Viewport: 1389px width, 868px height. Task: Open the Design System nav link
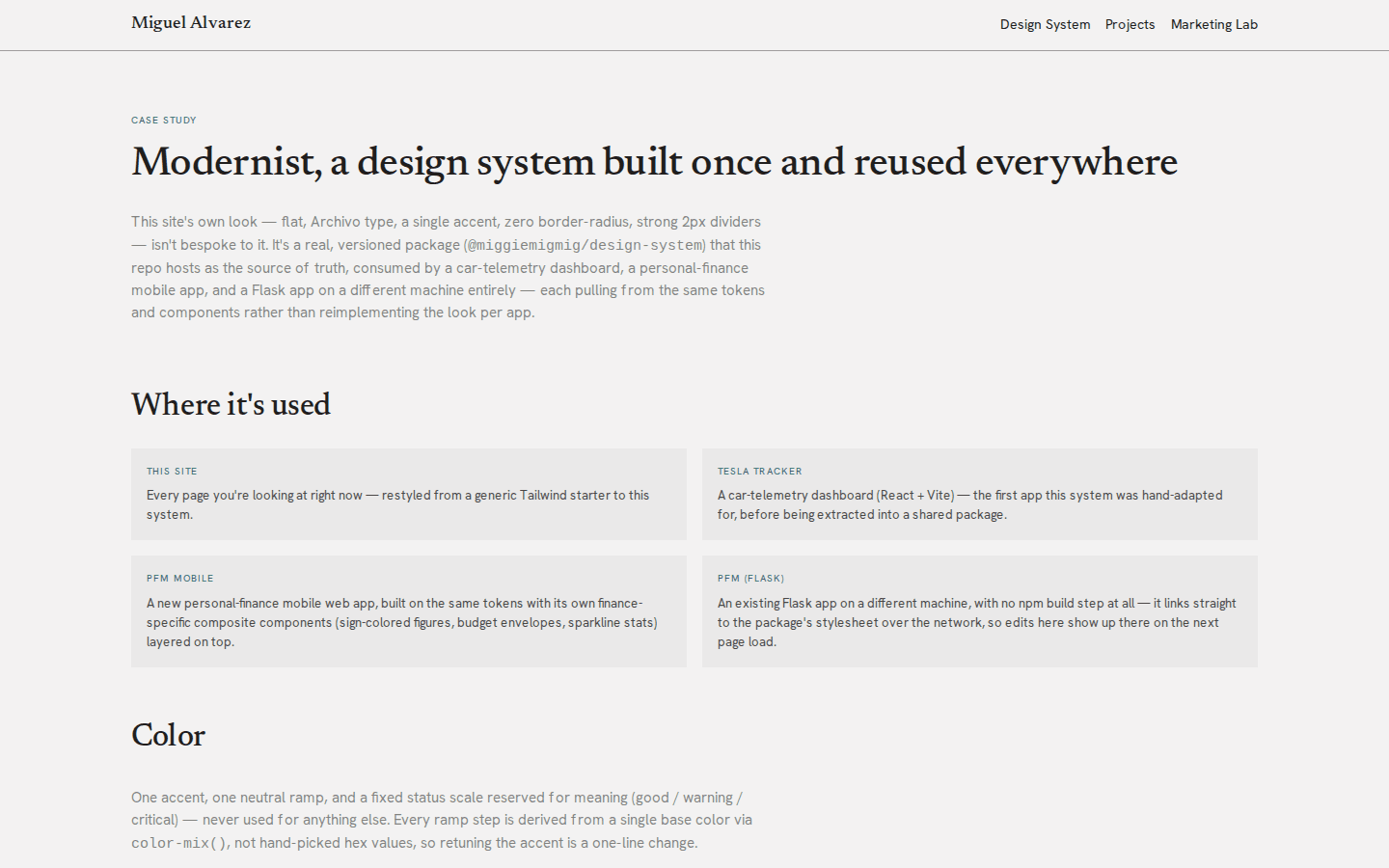coord(1045,24)
